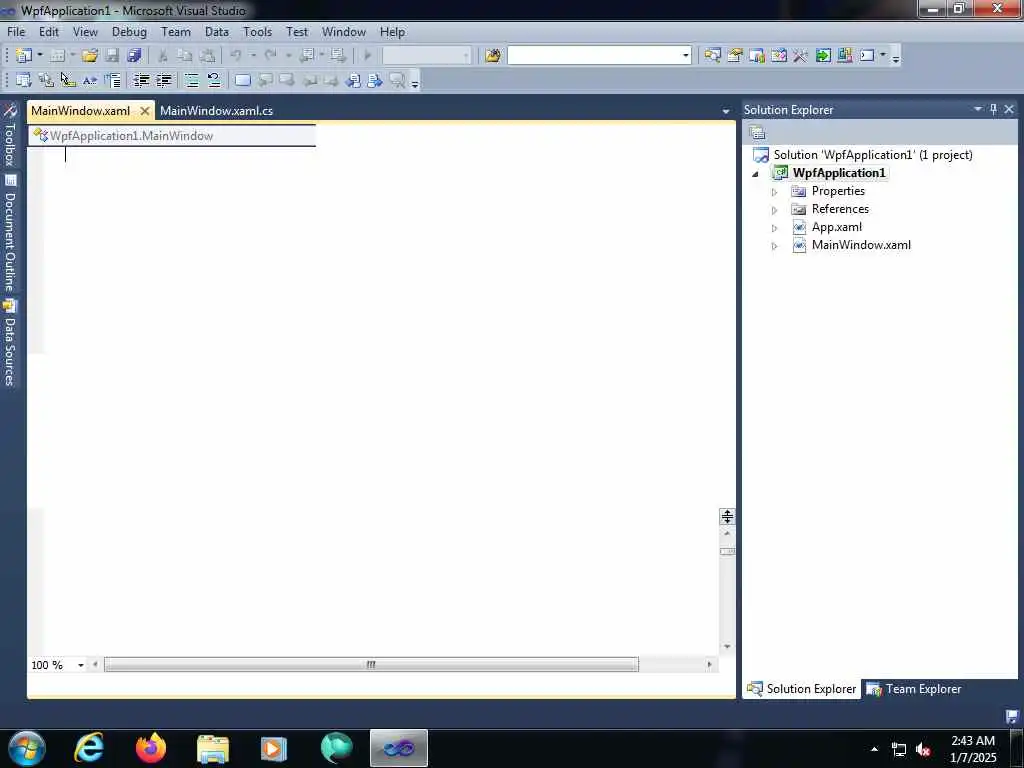Open the Toolbox from the toolbar icon

801,56
